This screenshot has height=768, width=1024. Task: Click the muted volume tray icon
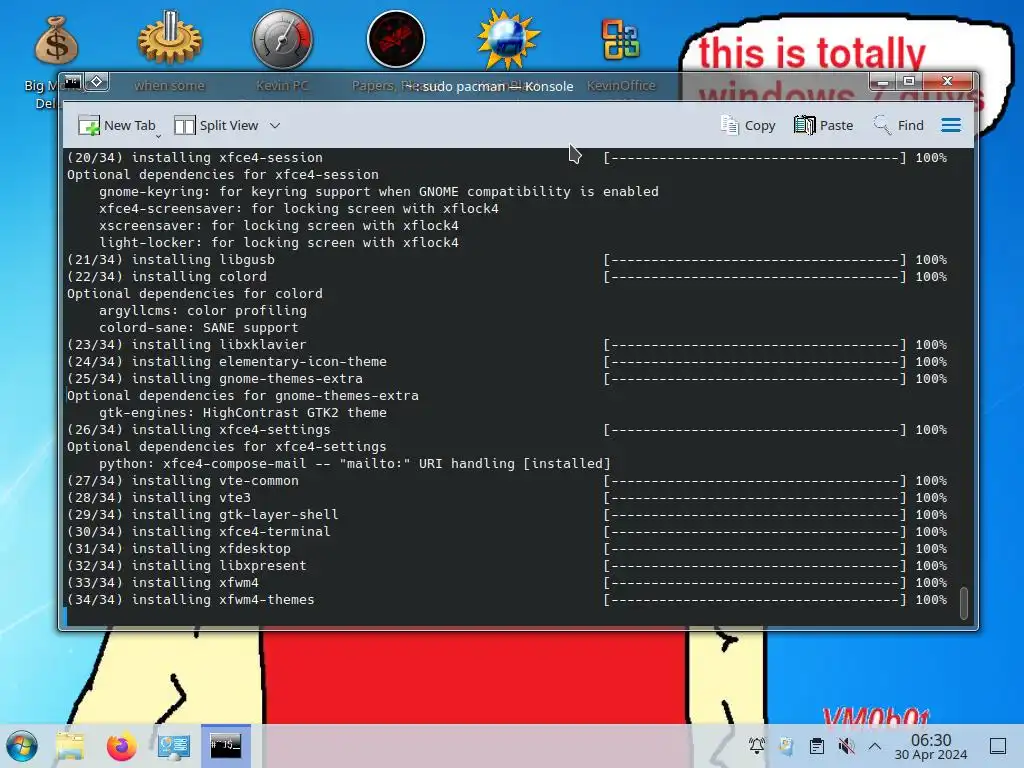pyautogui.click(x=846, y=746)
